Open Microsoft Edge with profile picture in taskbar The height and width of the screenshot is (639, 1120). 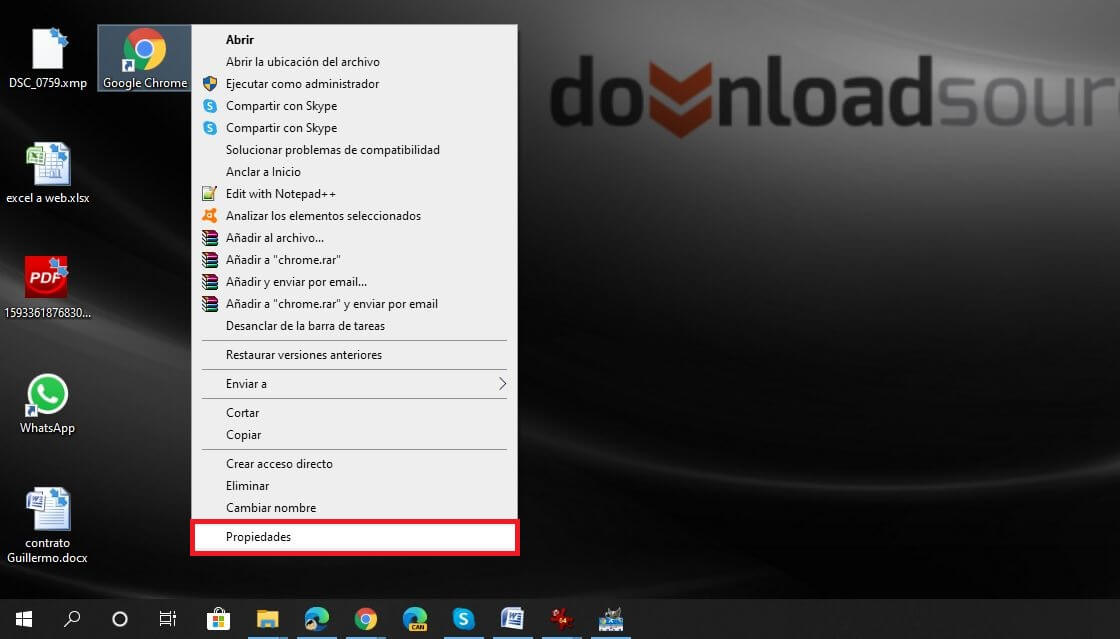[x=316, y=619]
